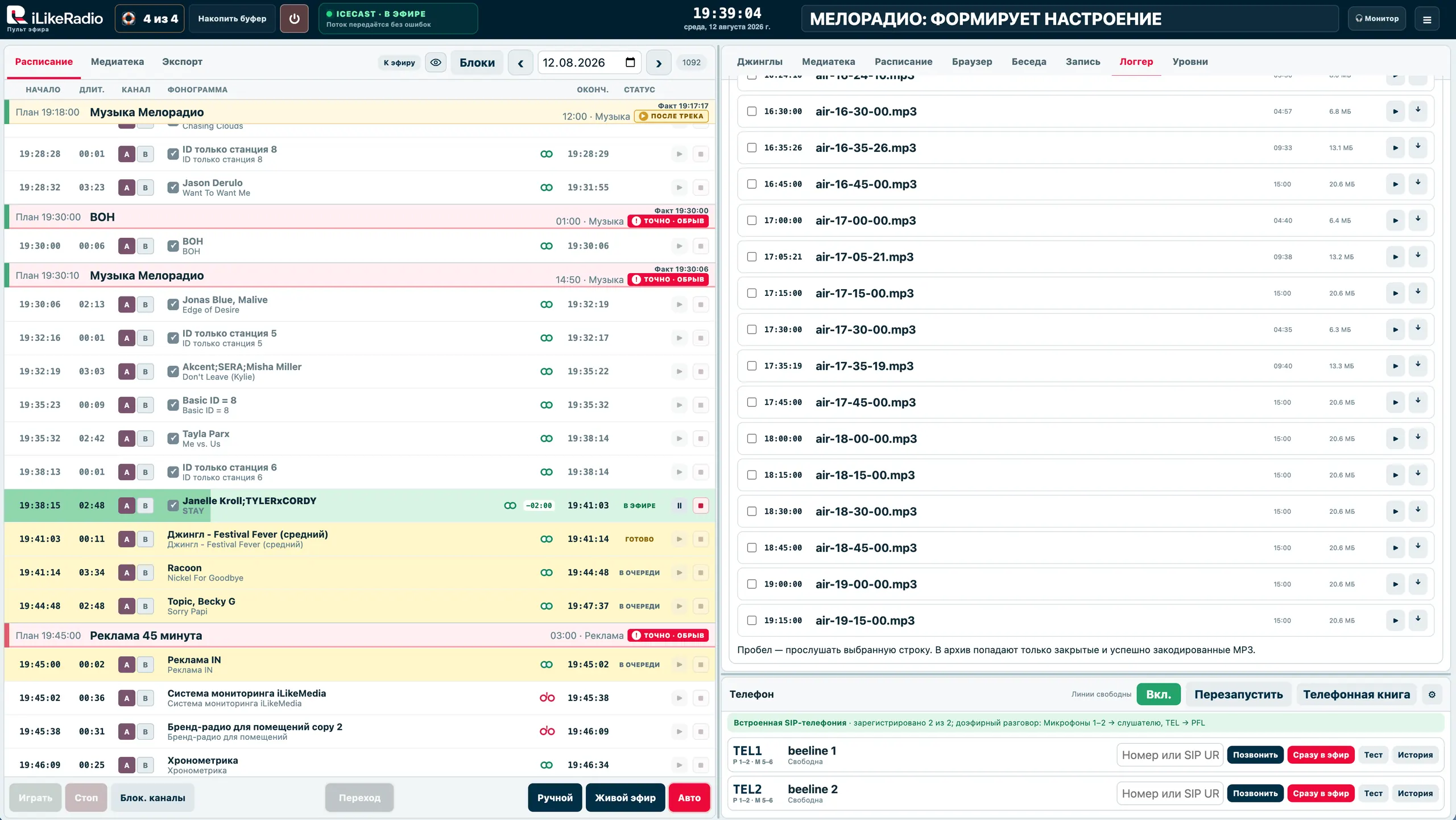
Task: Click TEL2 number or SIP input field
Action: pos(1170,794)
